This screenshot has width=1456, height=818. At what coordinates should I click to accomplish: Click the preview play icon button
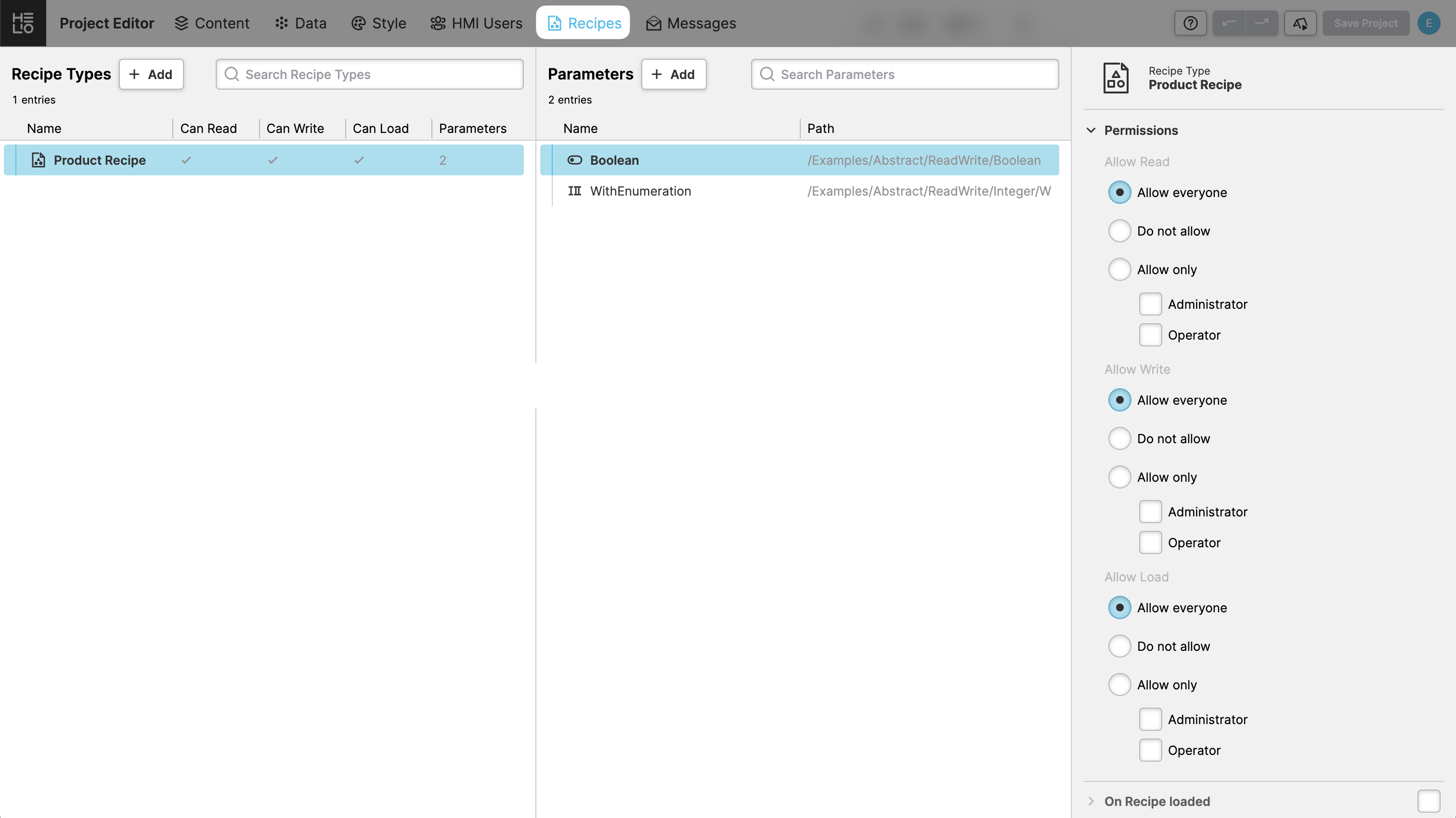tap(1300, 23)
